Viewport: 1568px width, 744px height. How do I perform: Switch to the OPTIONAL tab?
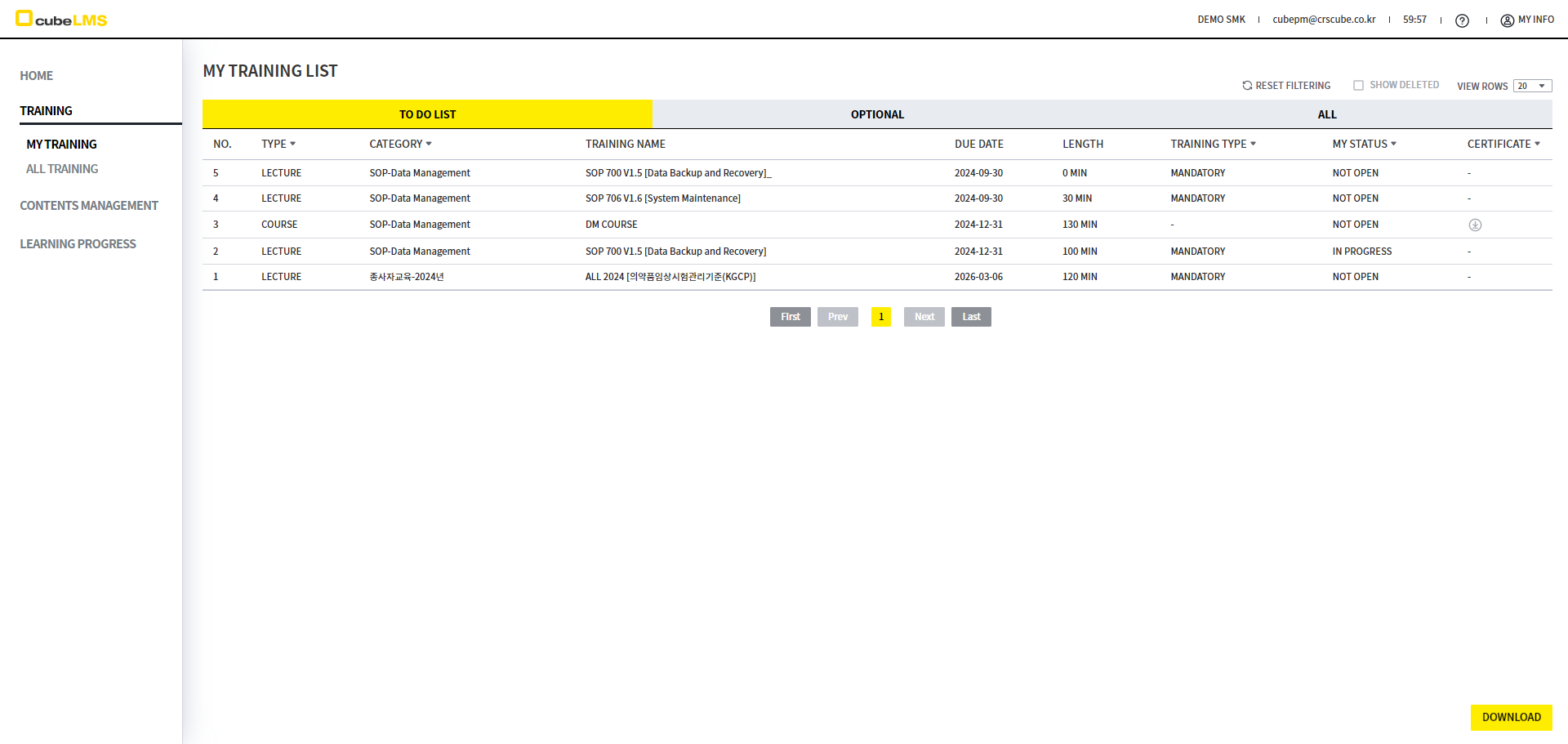click(877, 114)
